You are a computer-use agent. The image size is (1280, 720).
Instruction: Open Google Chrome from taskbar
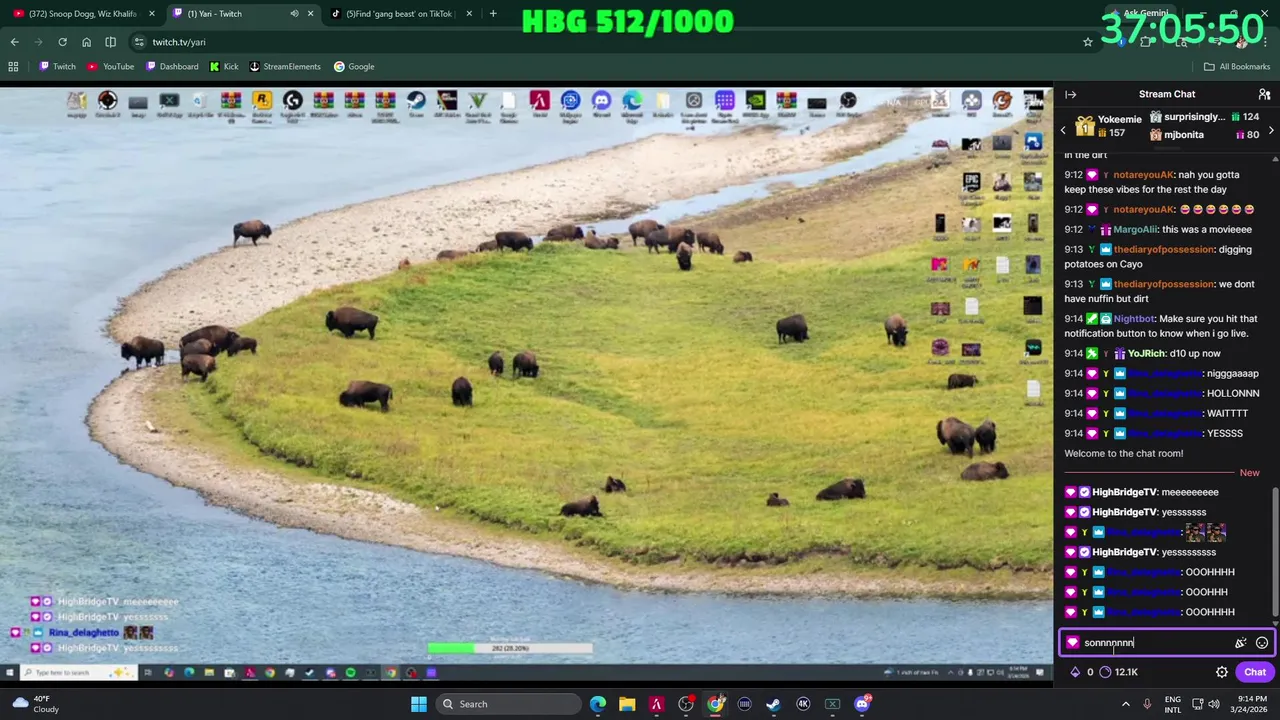point(715,704)
